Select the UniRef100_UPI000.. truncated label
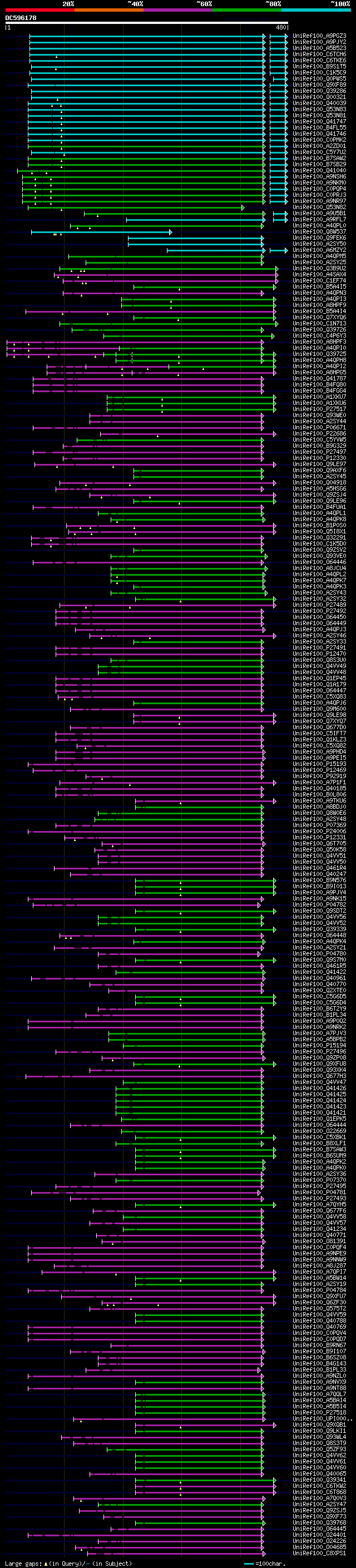 pyautogui.click(x=323, y=1418)
